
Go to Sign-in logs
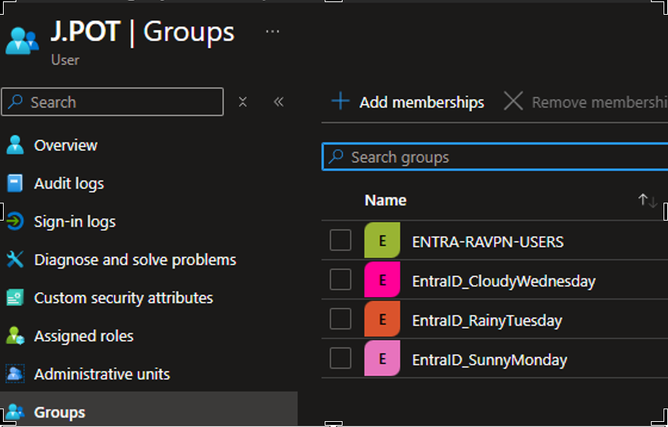tap(75, 222)
